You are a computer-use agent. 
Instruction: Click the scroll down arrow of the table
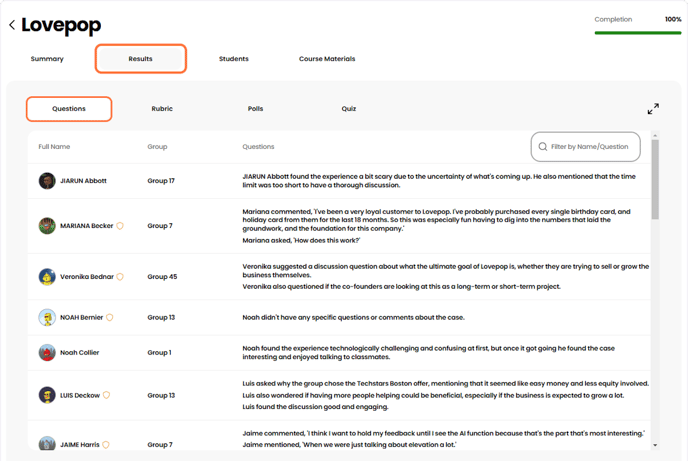[655, 446]
